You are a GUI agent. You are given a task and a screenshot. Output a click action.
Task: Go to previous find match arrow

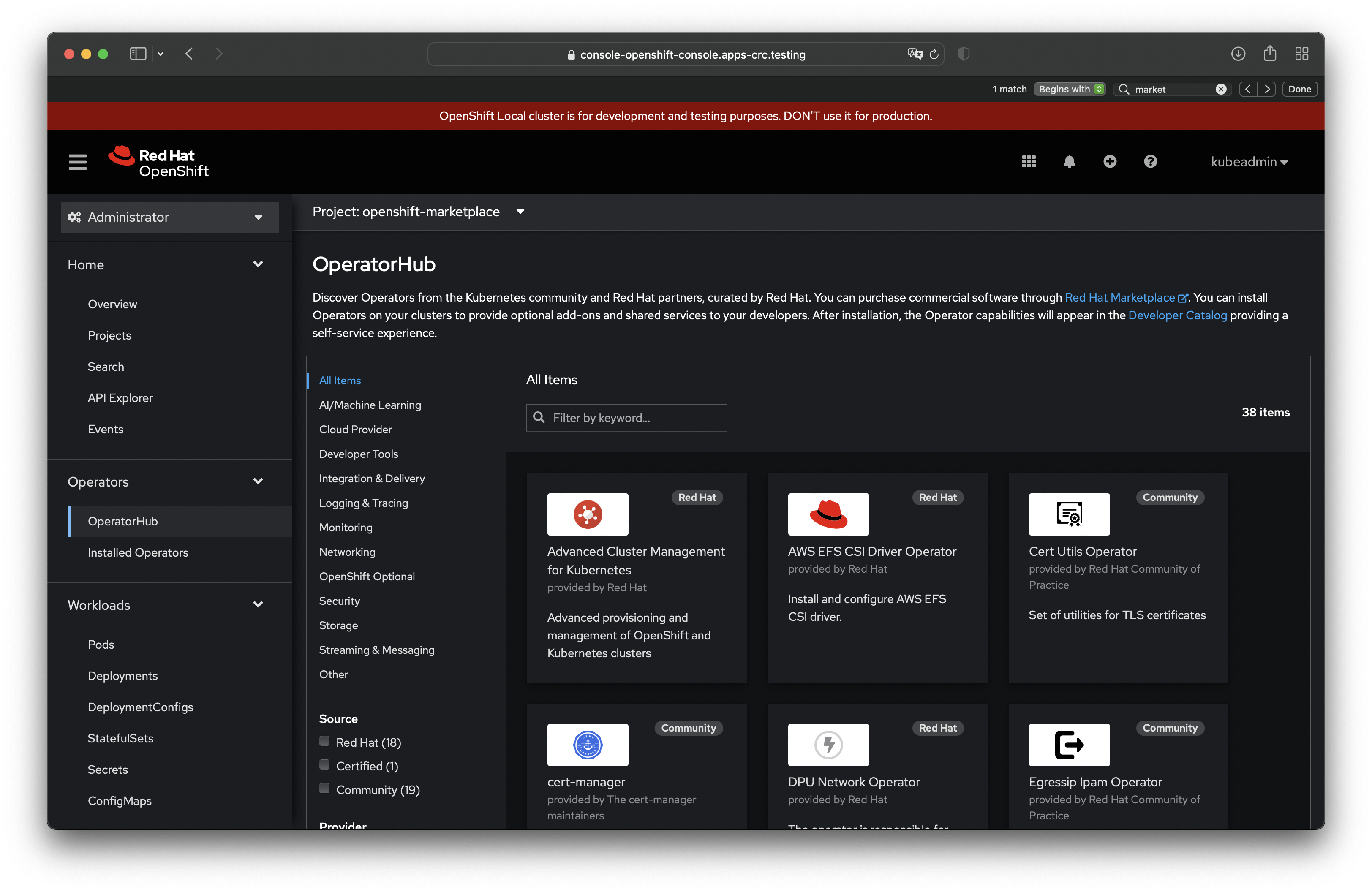1248,89
